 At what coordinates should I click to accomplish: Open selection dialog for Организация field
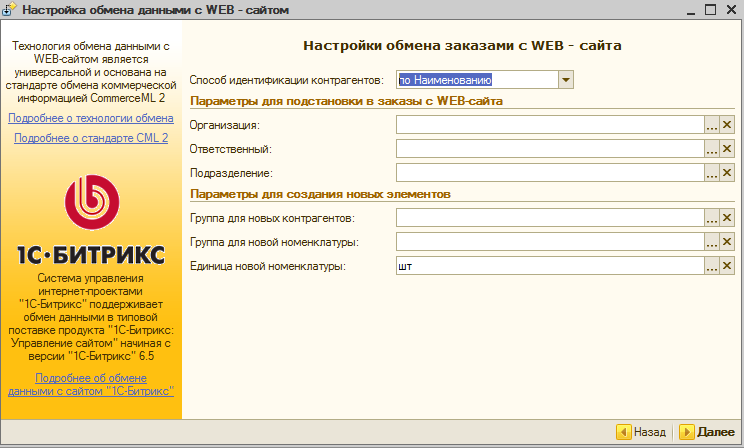click(711, 125)
